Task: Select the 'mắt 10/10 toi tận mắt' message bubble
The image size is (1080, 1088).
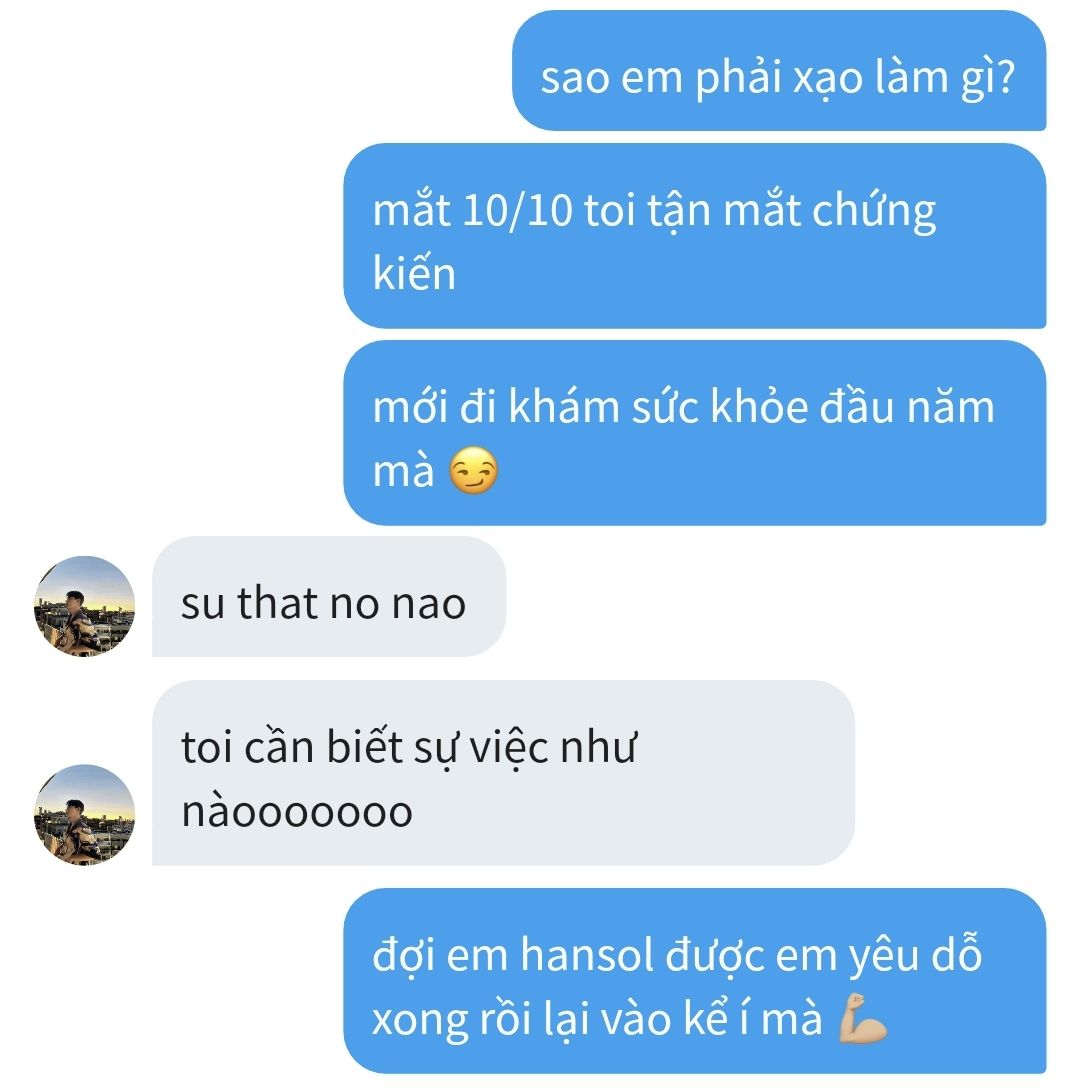Action: 695,236
